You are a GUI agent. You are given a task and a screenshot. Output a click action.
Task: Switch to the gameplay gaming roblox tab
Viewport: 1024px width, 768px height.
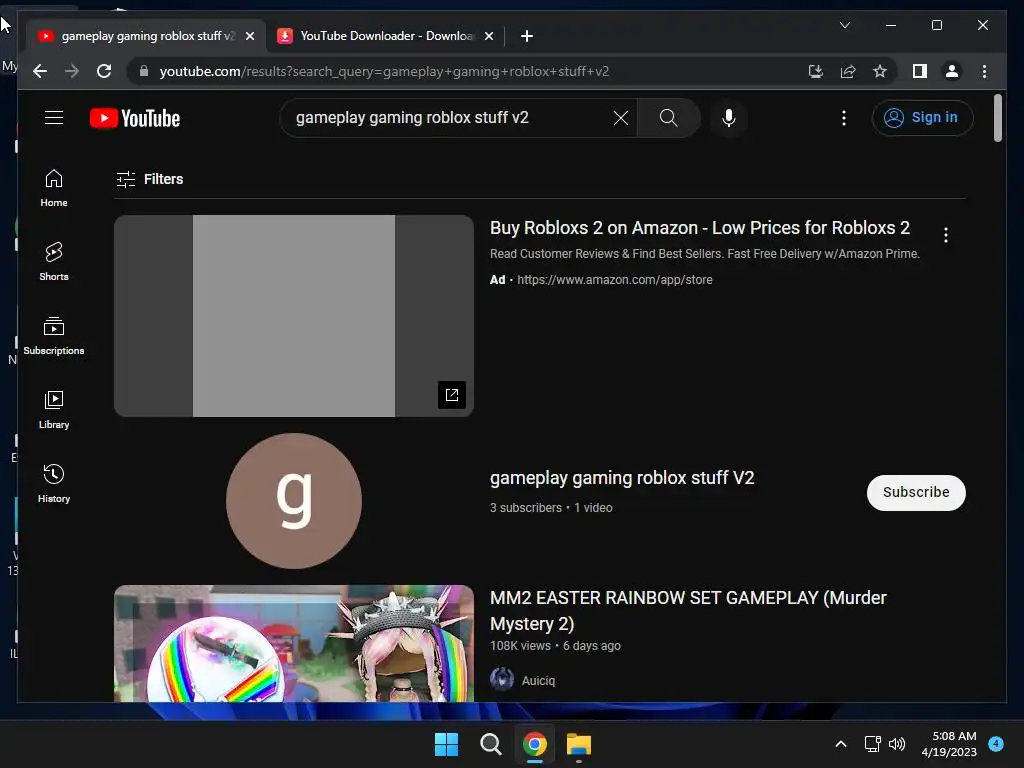146,36
